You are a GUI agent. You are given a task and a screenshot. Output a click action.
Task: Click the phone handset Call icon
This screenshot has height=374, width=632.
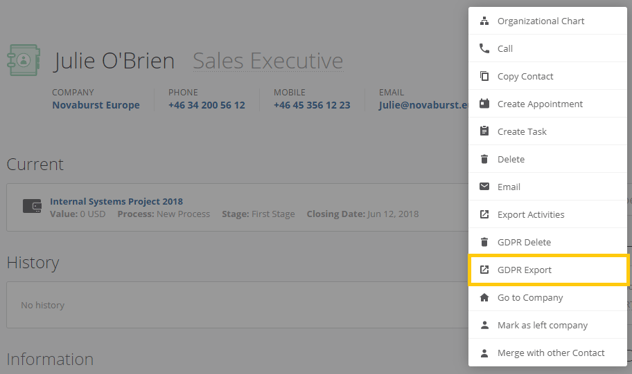click(x=484, y=48)
